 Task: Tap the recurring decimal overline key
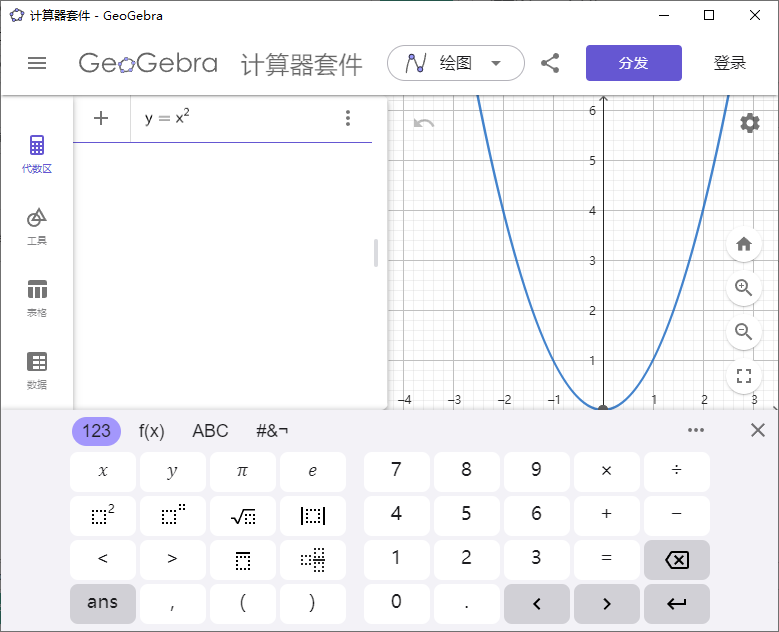243,559
